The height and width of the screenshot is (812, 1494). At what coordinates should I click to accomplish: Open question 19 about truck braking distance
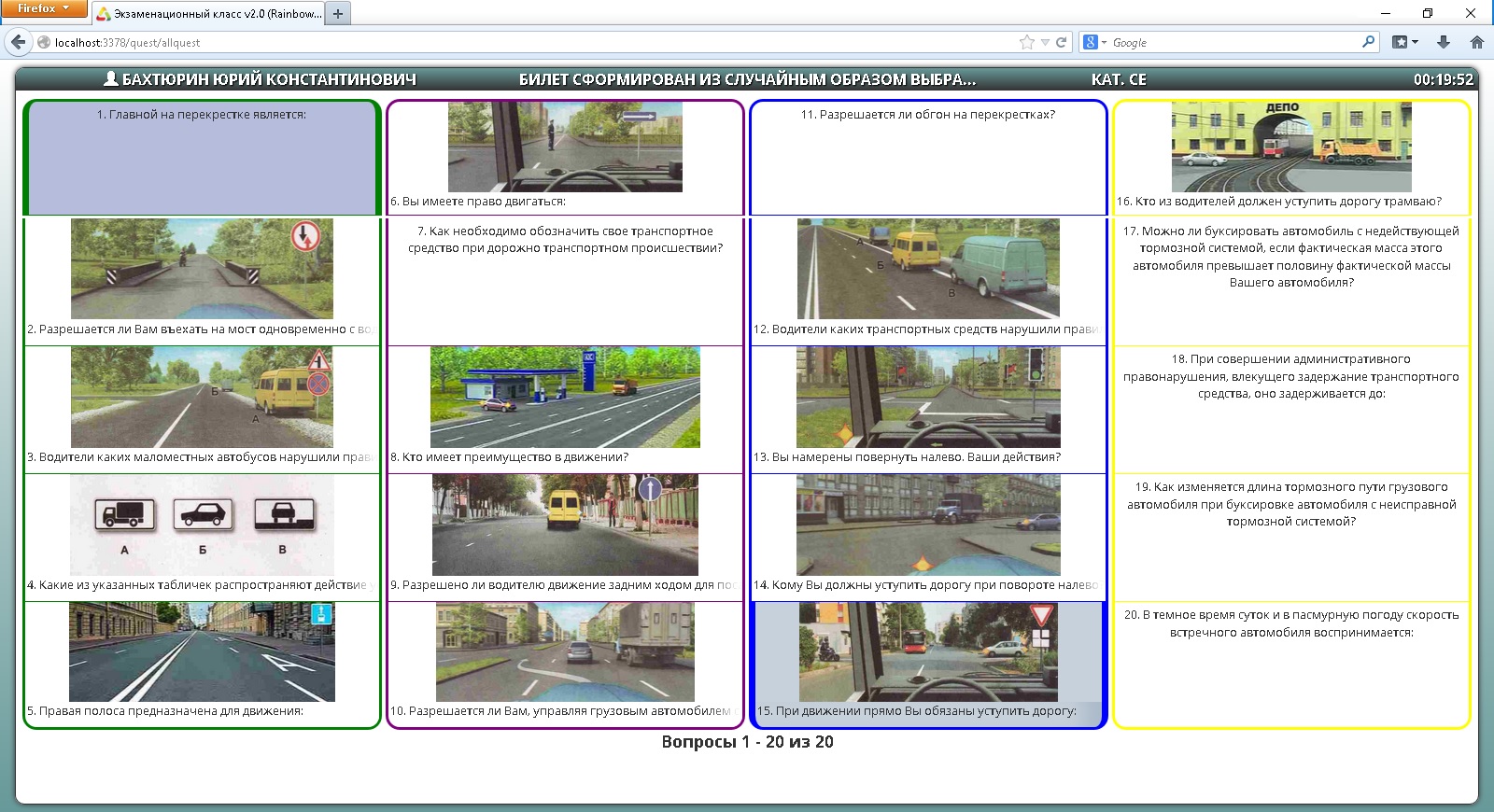click(1291, 537)
